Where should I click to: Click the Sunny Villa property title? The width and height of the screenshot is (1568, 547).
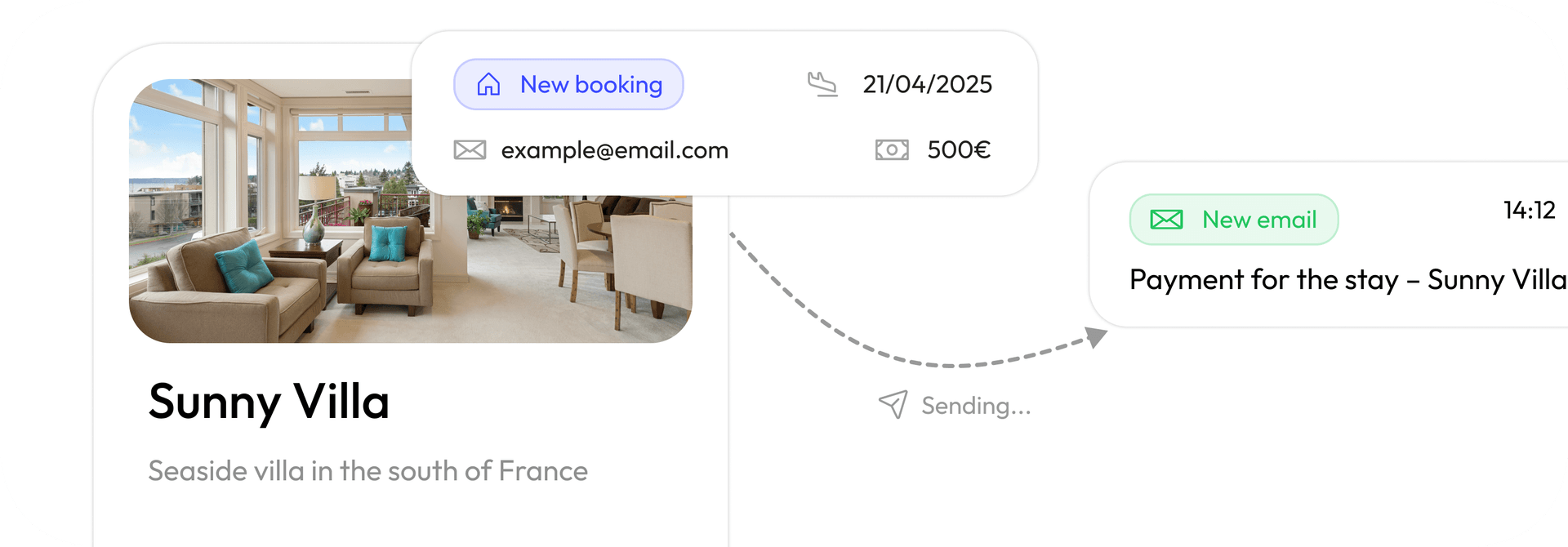tap(269, 402)
